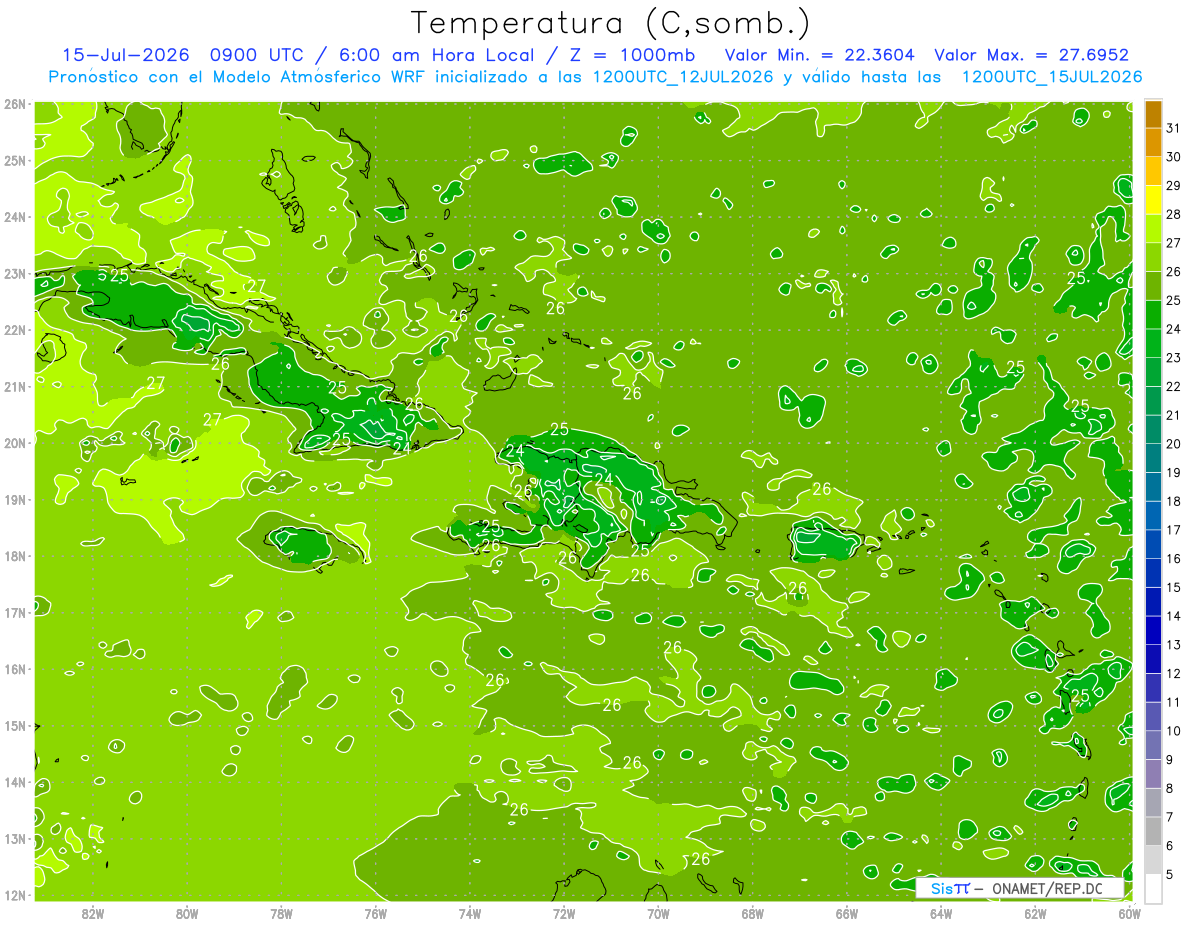Click the 15N latitude axis label

coord(16,726)
